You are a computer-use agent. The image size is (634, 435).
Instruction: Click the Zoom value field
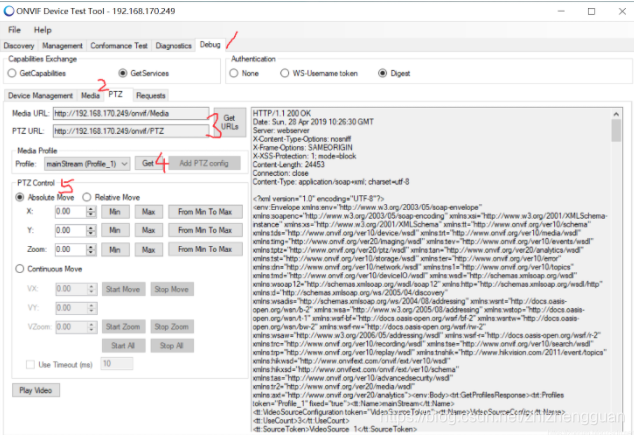tap(71, 249)
